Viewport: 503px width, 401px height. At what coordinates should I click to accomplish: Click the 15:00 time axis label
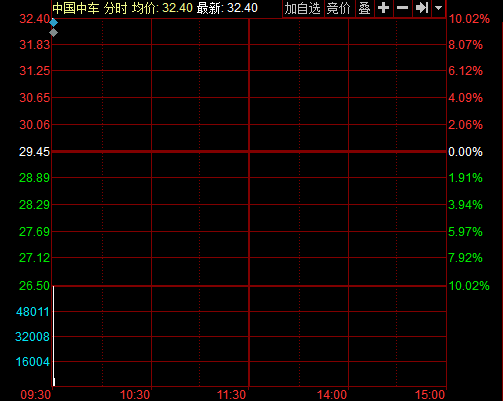[430, 395]
